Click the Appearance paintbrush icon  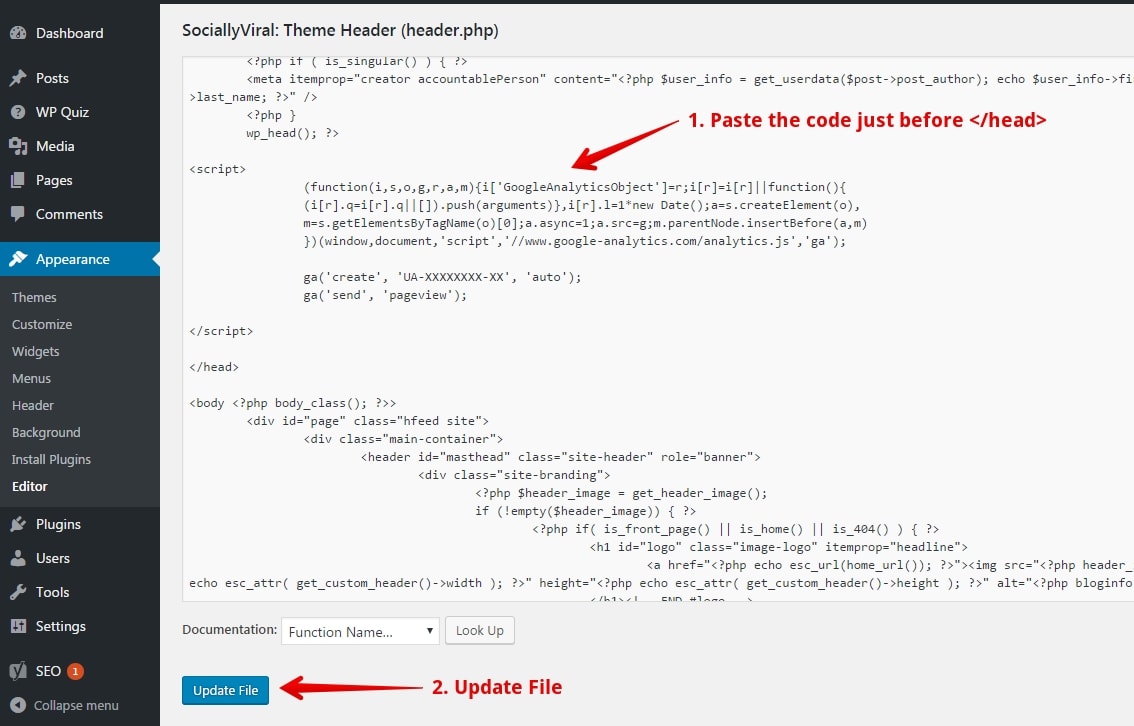(x=18, y=259)
